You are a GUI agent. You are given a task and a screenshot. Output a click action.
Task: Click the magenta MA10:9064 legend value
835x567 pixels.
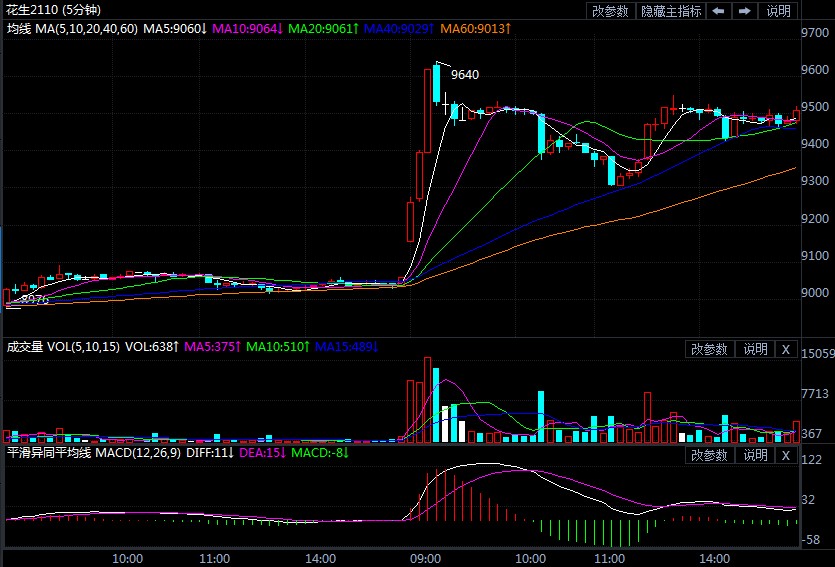pyautogui.click(x=247, y=29)
